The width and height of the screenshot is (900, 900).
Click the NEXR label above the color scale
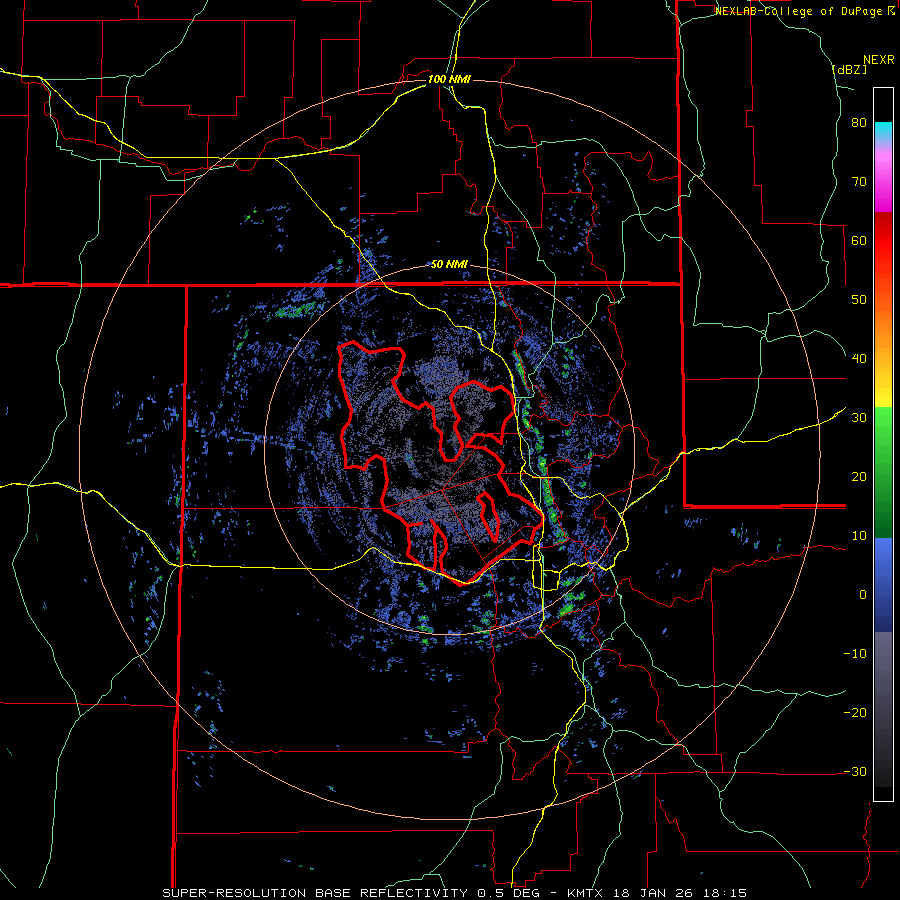[879, 60]
